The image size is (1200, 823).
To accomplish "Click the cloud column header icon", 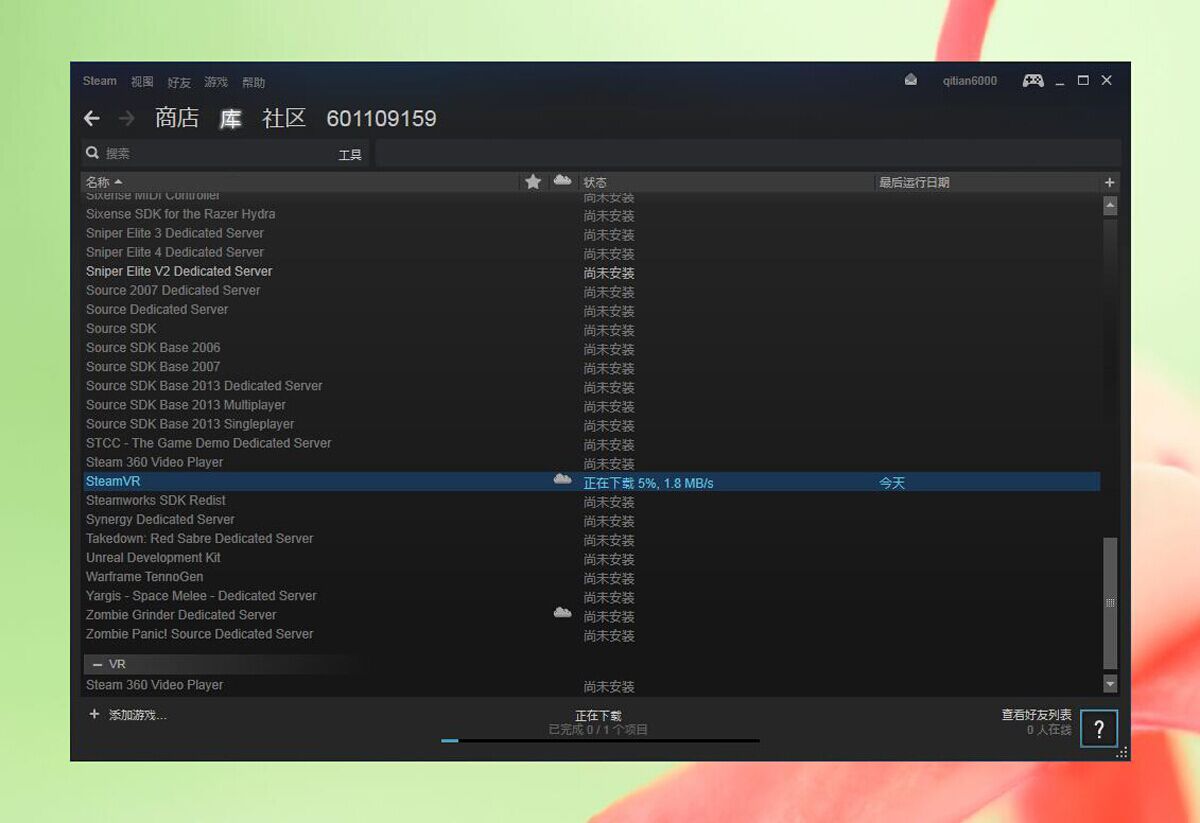I will [x=562, y=181].
